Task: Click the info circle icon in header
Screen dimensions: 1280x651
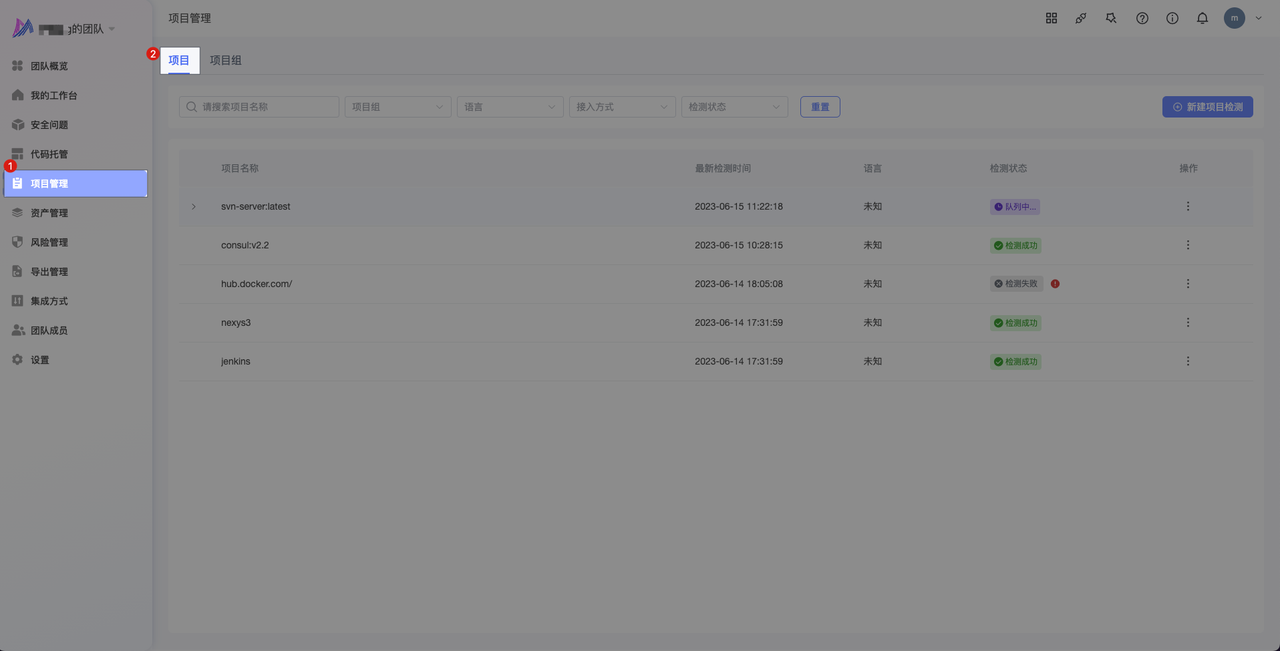Action: click(1172, 18)
